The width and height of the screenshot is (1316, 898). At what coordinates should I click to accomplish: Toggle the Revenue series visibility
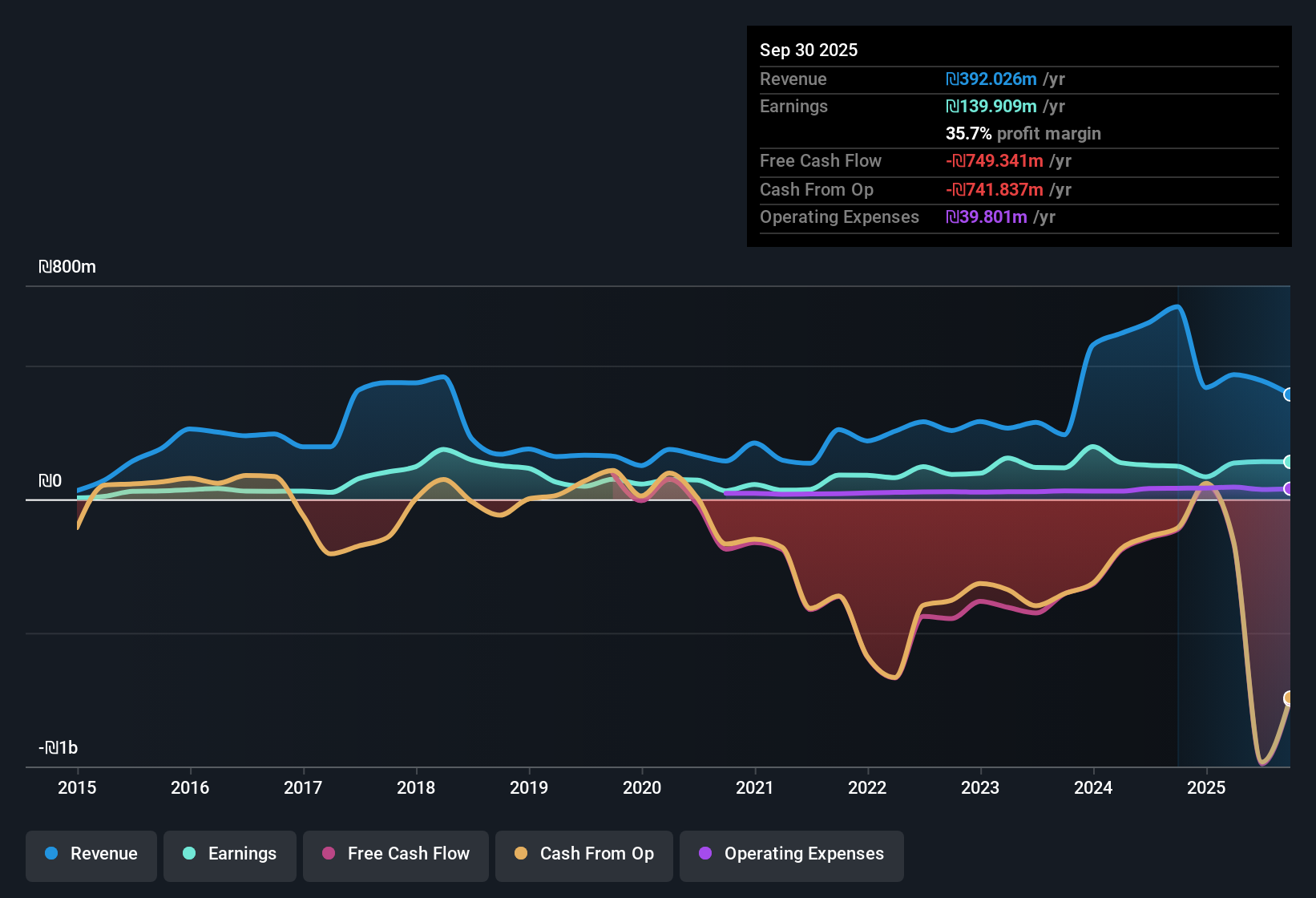pyautogui.click(x=91, y=854)
